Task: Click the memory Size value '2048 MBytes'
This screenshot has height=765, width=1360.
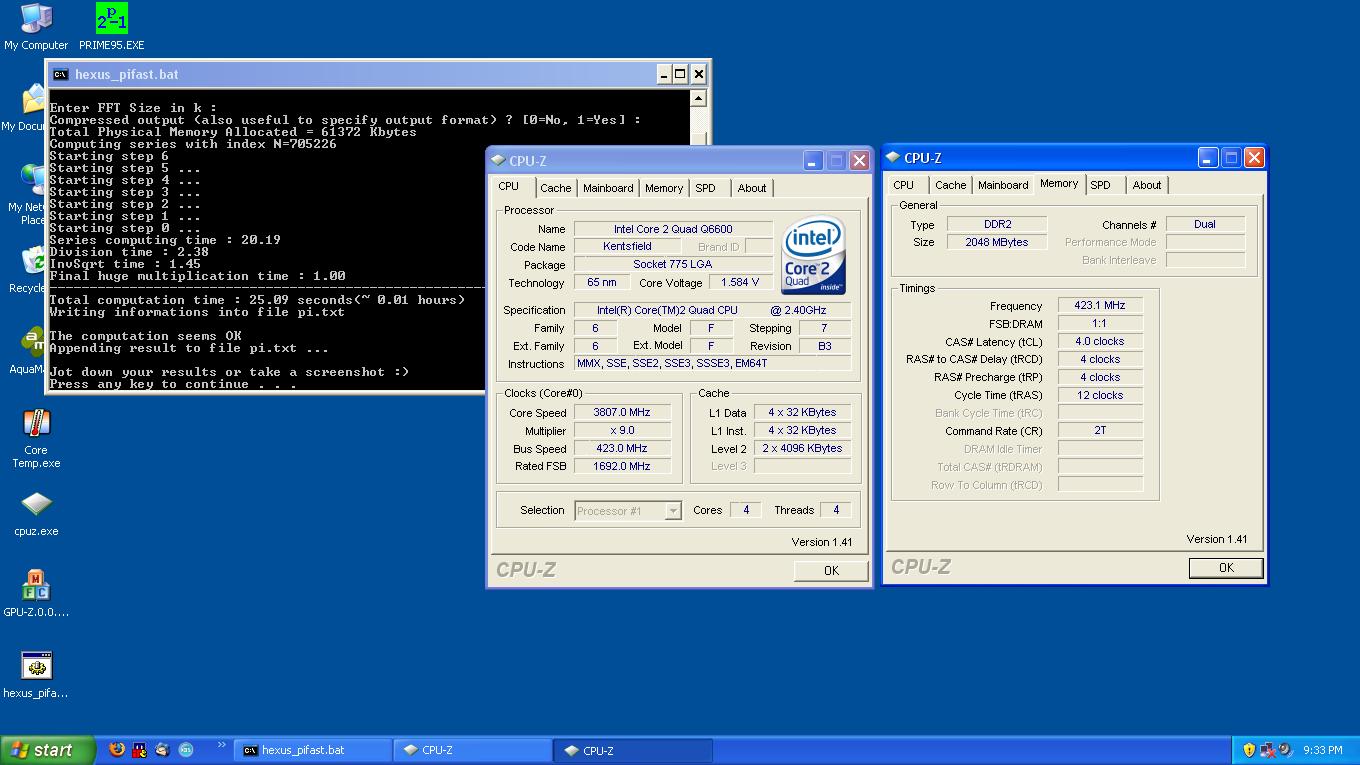Action: 997,242
